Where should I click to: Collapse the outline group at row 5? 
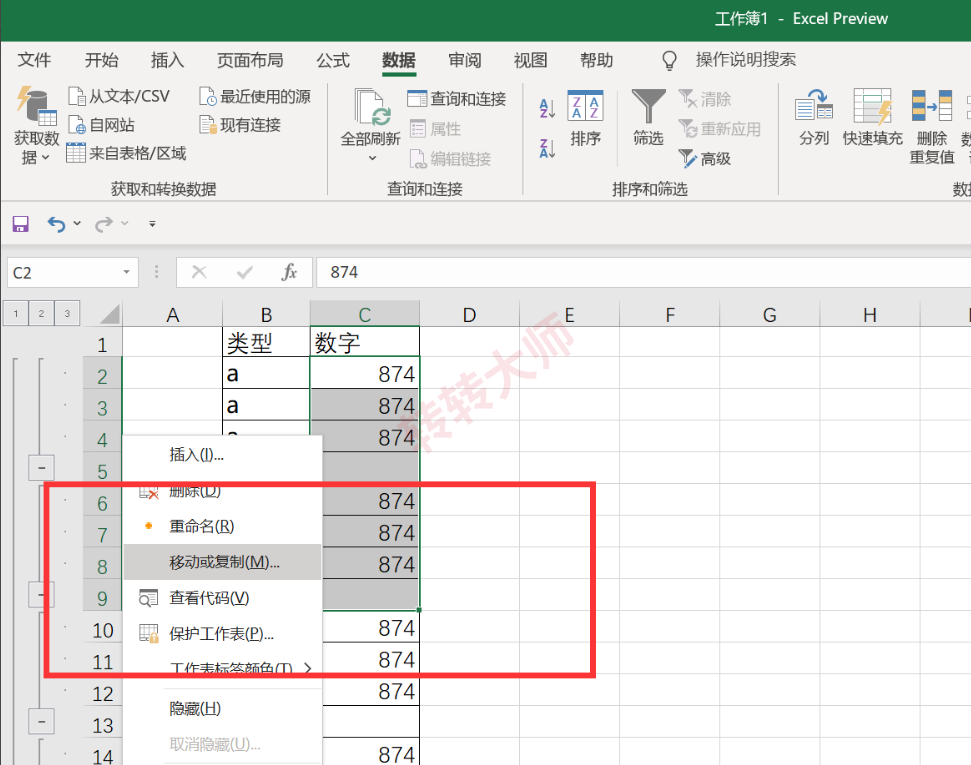[41, 468]
